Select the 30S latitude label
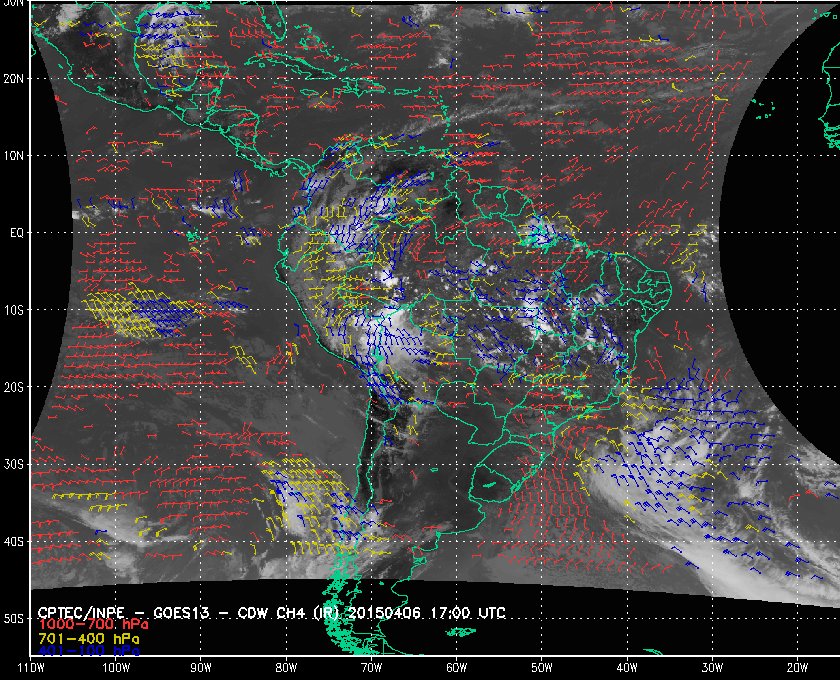This screenshot has width=840, height=680. point(13,464)
